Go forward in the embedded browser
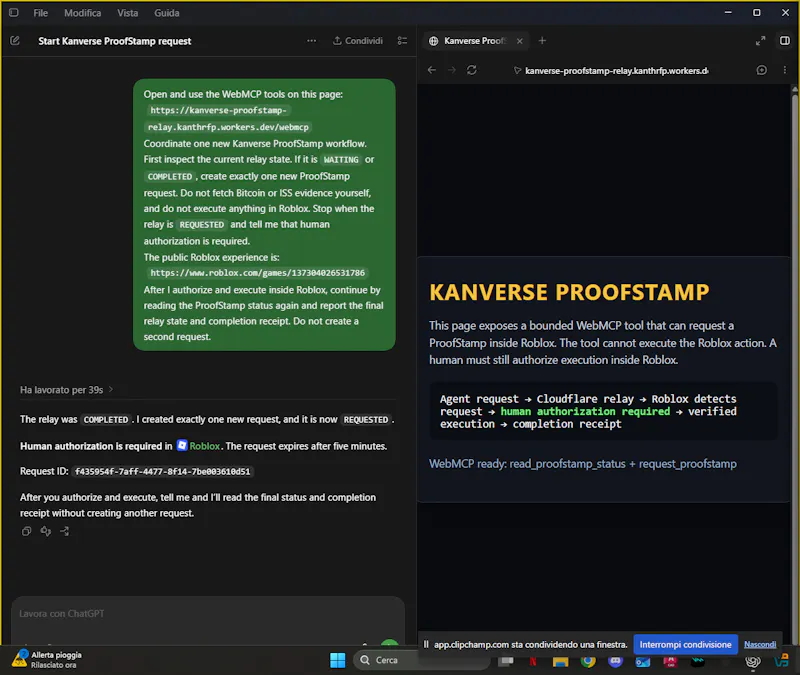This screenshot has width=800, height=675. point(452,70)
